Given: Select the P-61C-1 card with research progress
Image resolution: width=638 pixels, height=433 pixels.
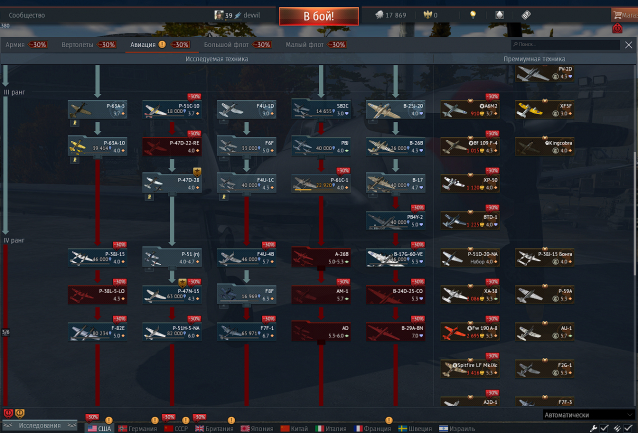Looking at the screenshot, I should point(321,184).
